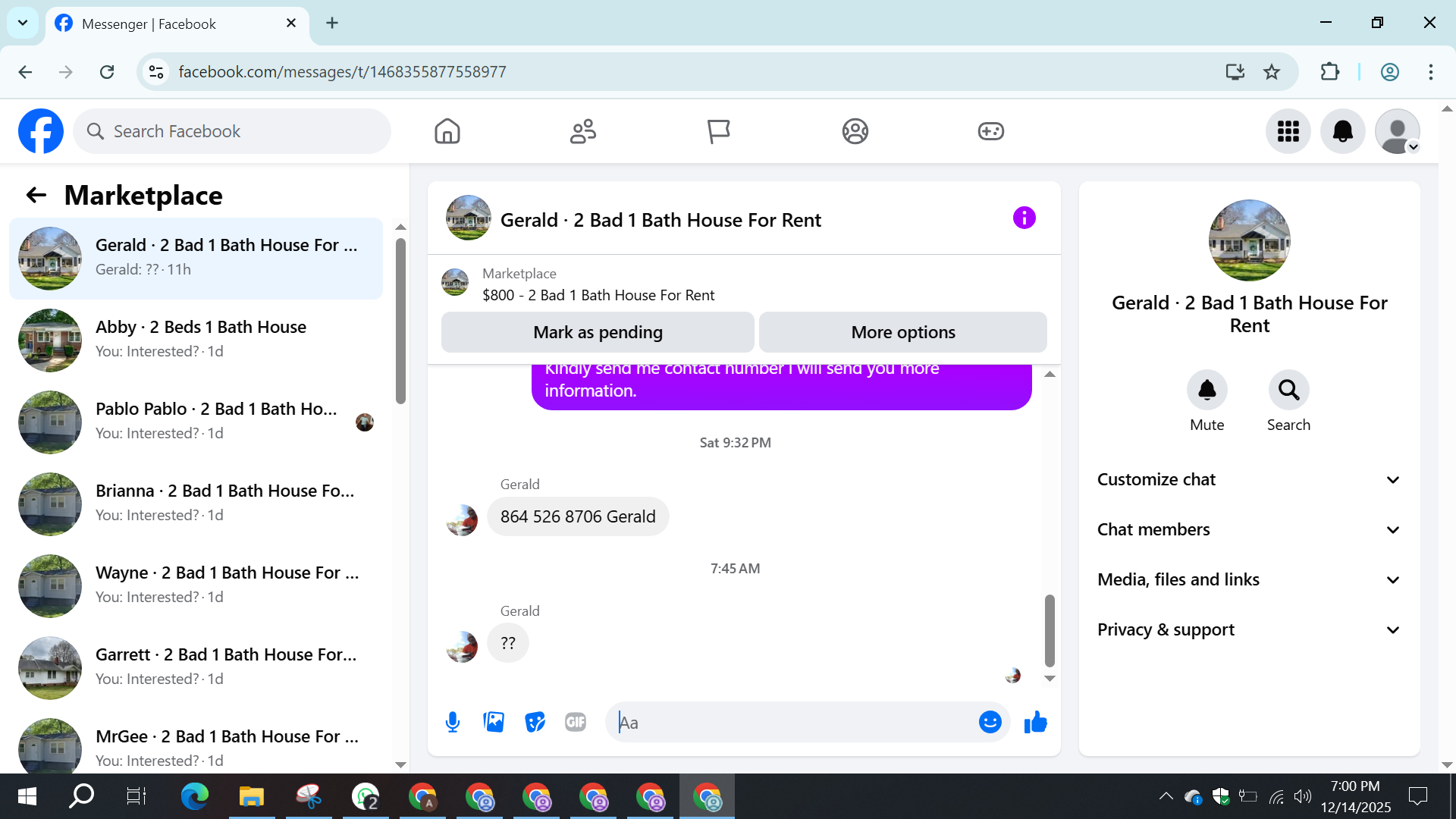The image size is (1456, 819).
Task: Toggle the conversation information panel
Action: pos(1024,218)
